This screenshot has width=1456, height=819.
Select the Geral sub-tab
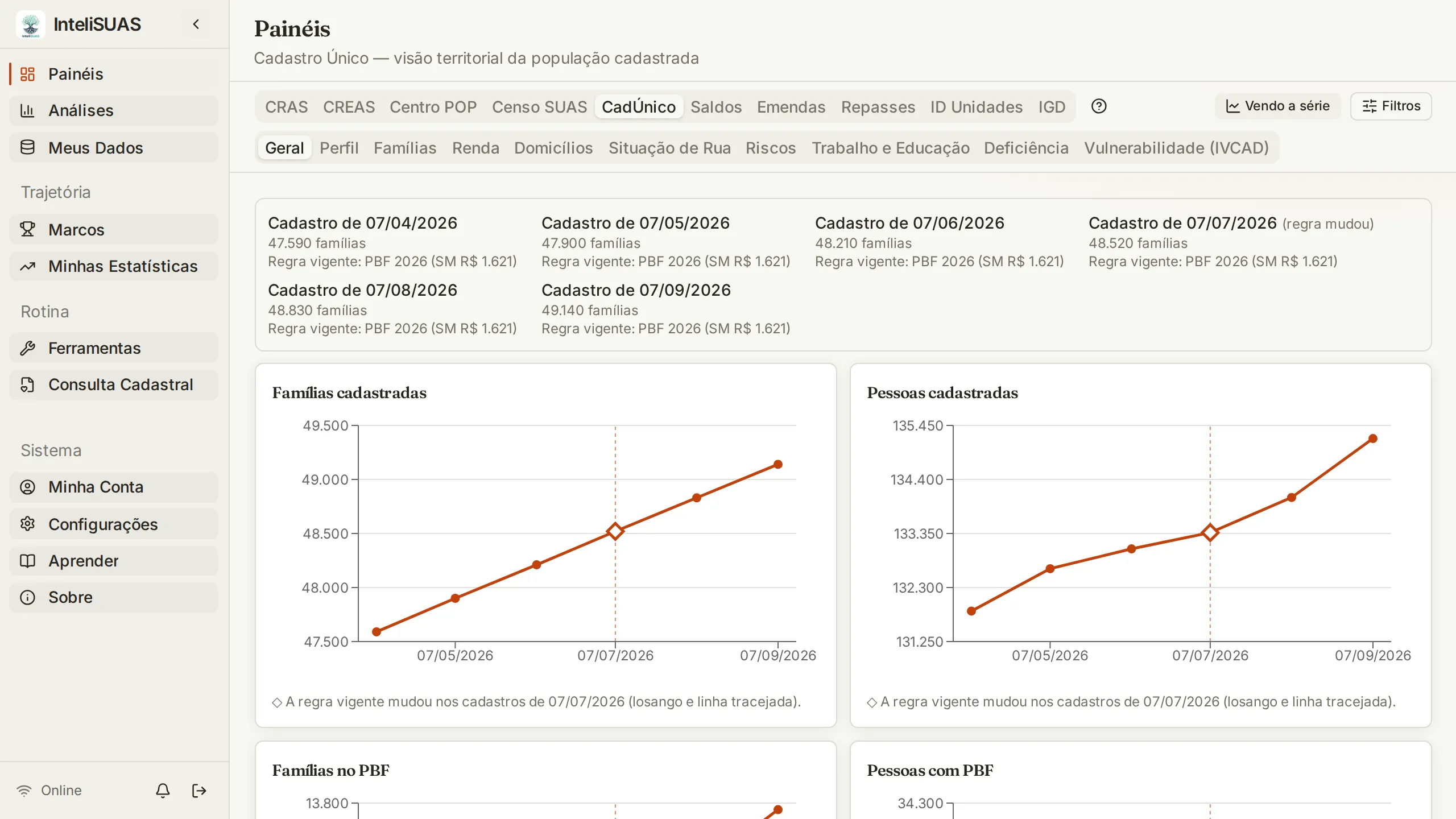pos(284,148)
